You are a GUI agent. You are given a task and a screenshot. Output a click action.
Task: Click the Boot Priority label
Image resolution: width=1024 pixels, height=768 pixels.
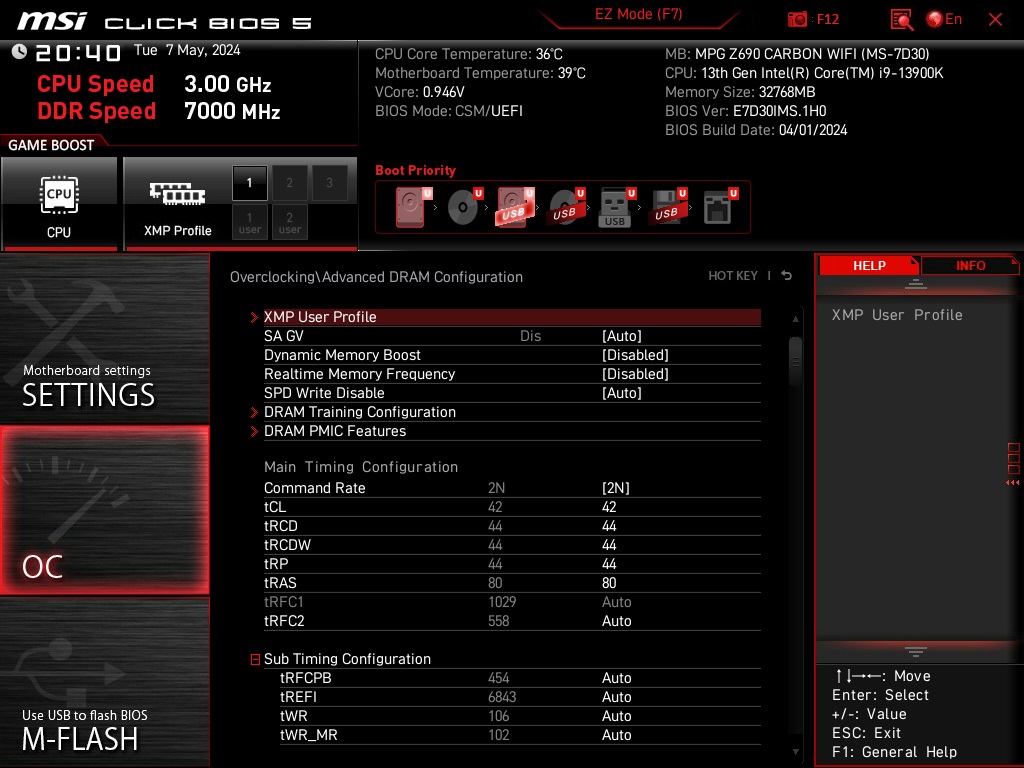[415, 170]
